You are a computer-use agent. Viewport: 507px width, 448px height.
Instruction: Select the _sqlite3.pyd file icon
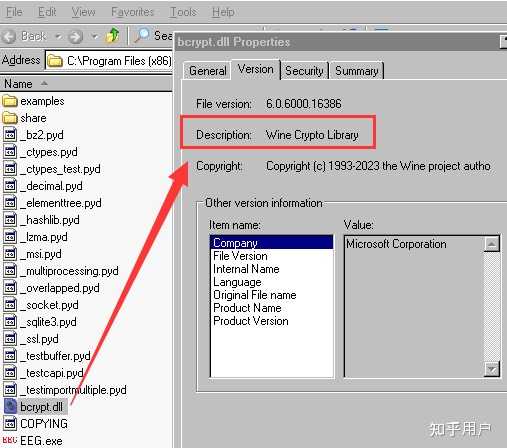[x=10, y=322]
